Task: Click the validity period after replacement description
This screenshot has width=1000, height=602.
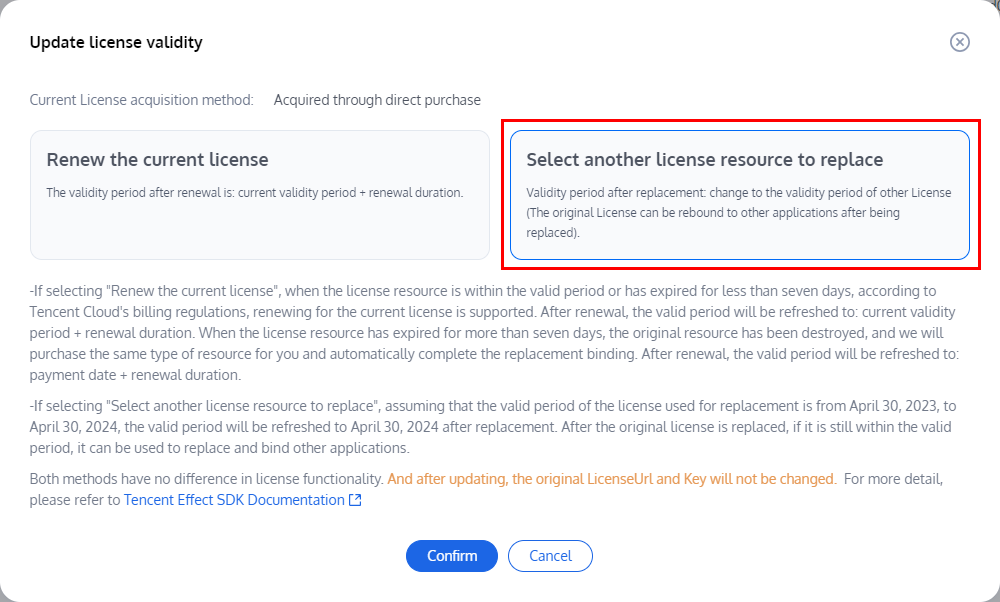Action: tap(738, 212)
